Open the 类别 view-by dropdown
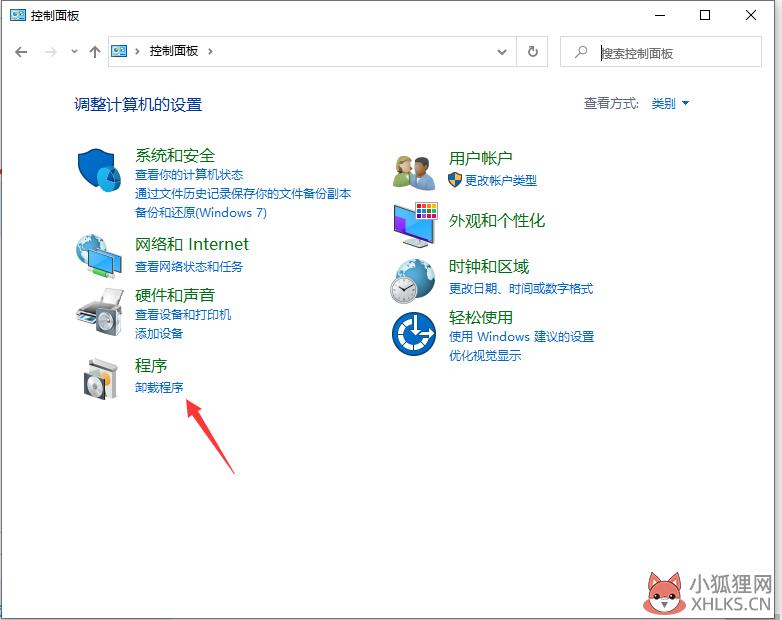The height and width of the screenshot is (620, 782). [x=670, y=103]
